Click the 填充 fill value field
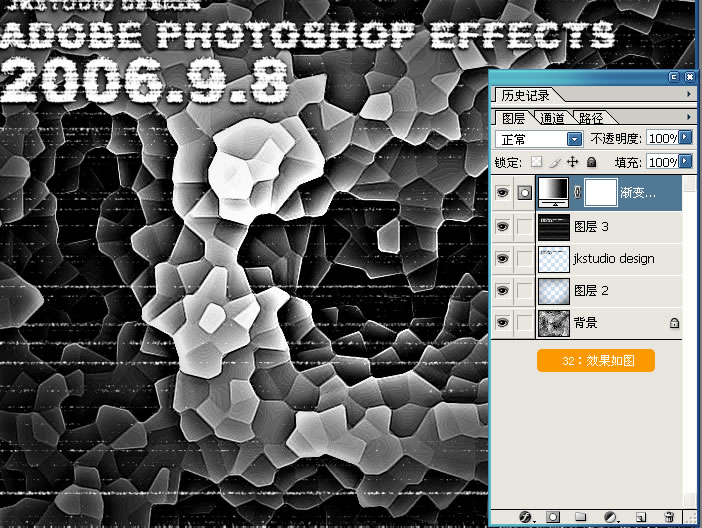Image resolution: width=702 pixels, height=528 pixels. [x=663, y=162]
